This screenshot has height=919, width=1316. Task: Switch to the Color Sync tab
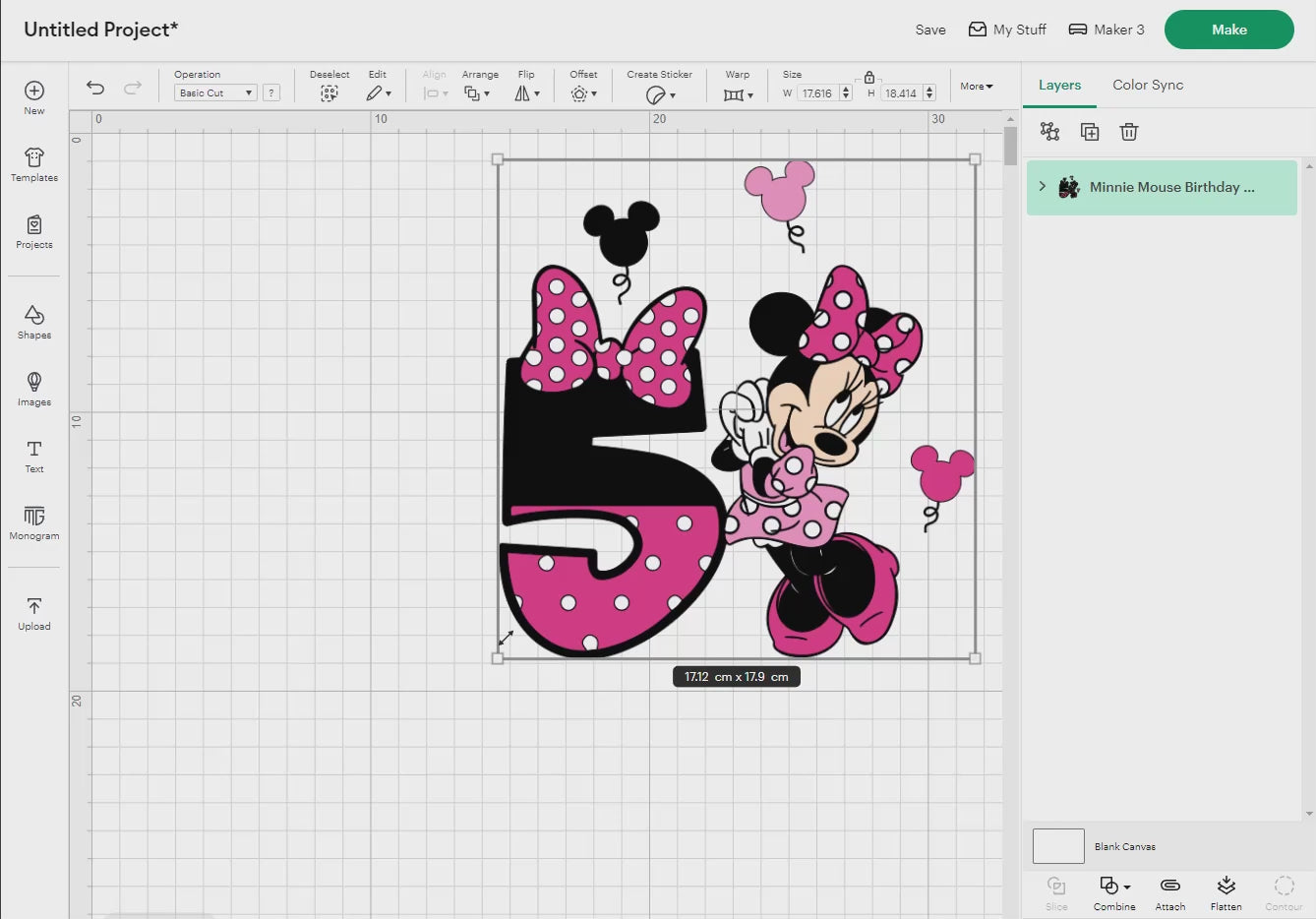tap(1148, 85)
